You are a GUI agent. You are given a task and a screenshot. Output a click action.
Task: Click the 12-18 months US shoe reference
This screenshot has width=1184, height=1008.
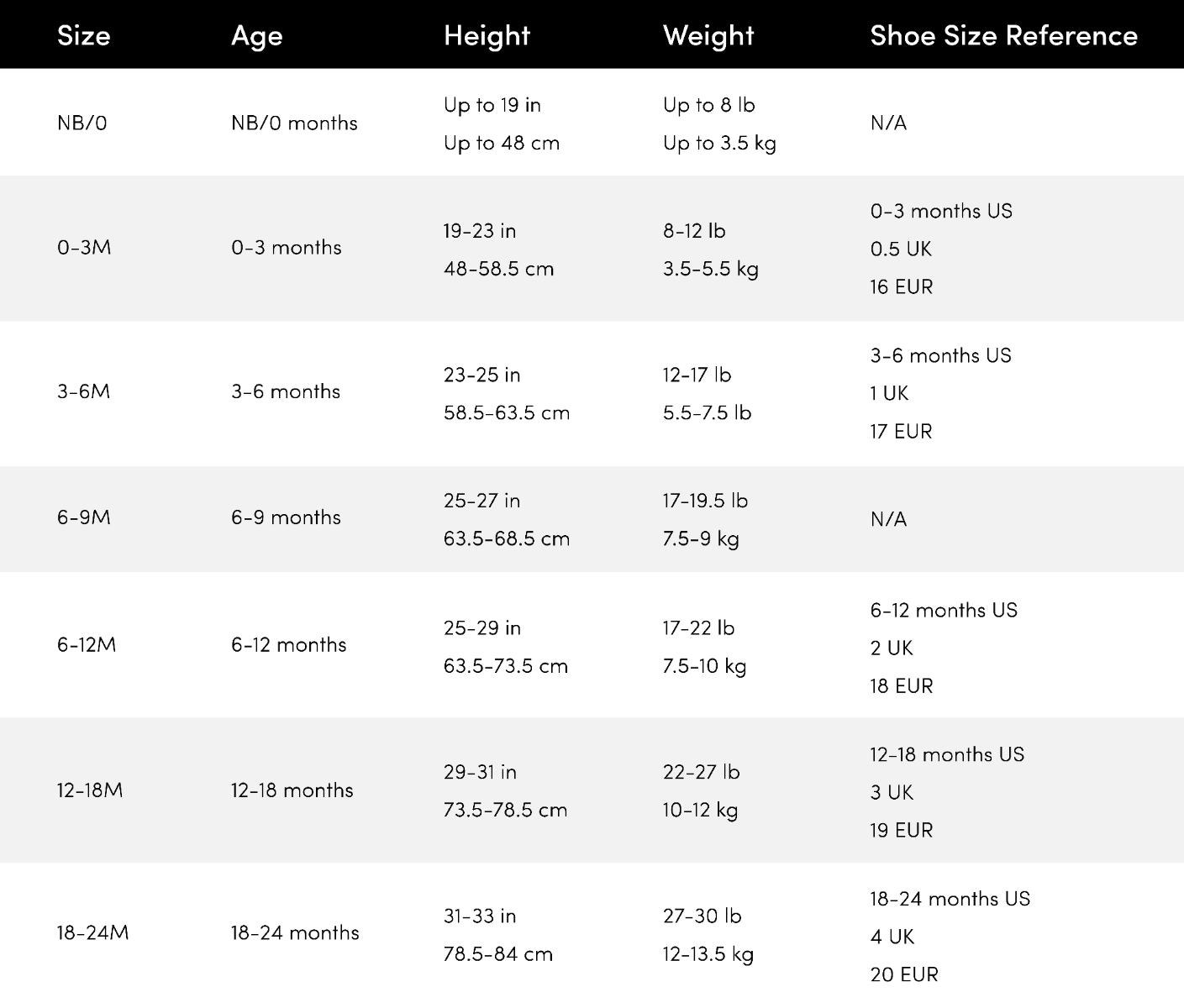point(947,754)
